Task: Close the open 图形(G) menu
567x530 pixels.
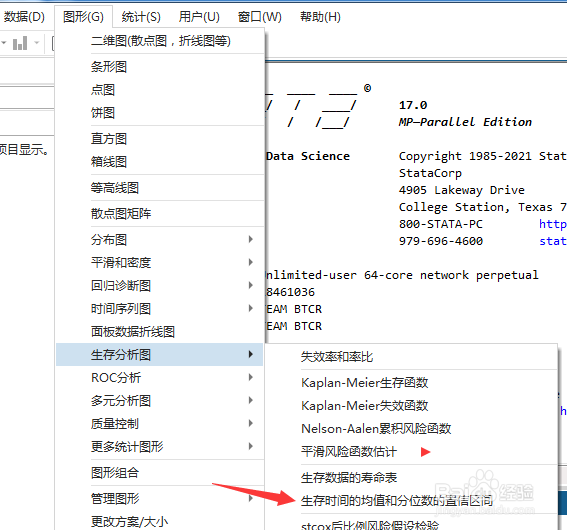Action: coord(83,17)
